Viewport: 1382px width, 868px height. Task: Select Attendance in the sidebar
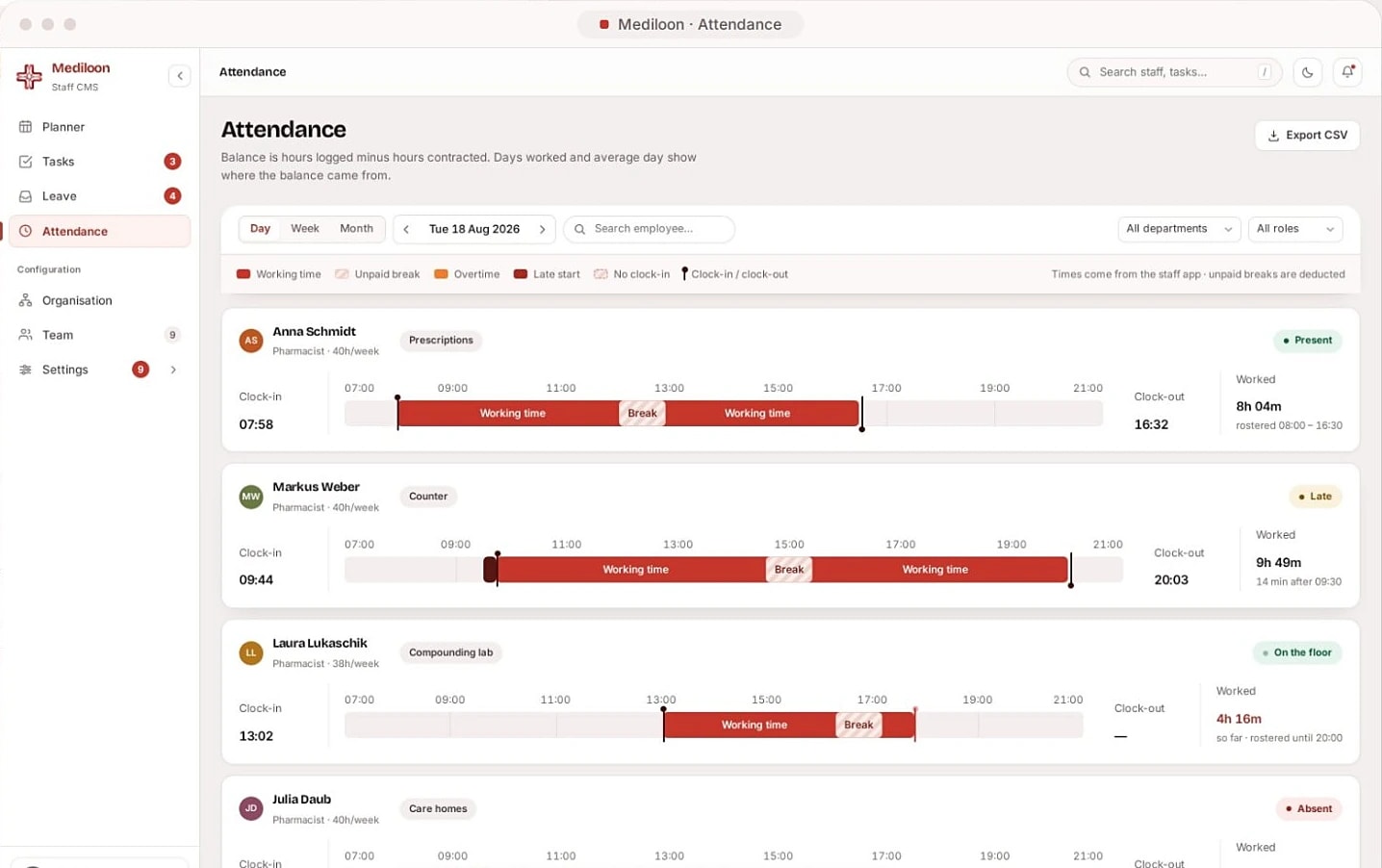pos(100,231)
